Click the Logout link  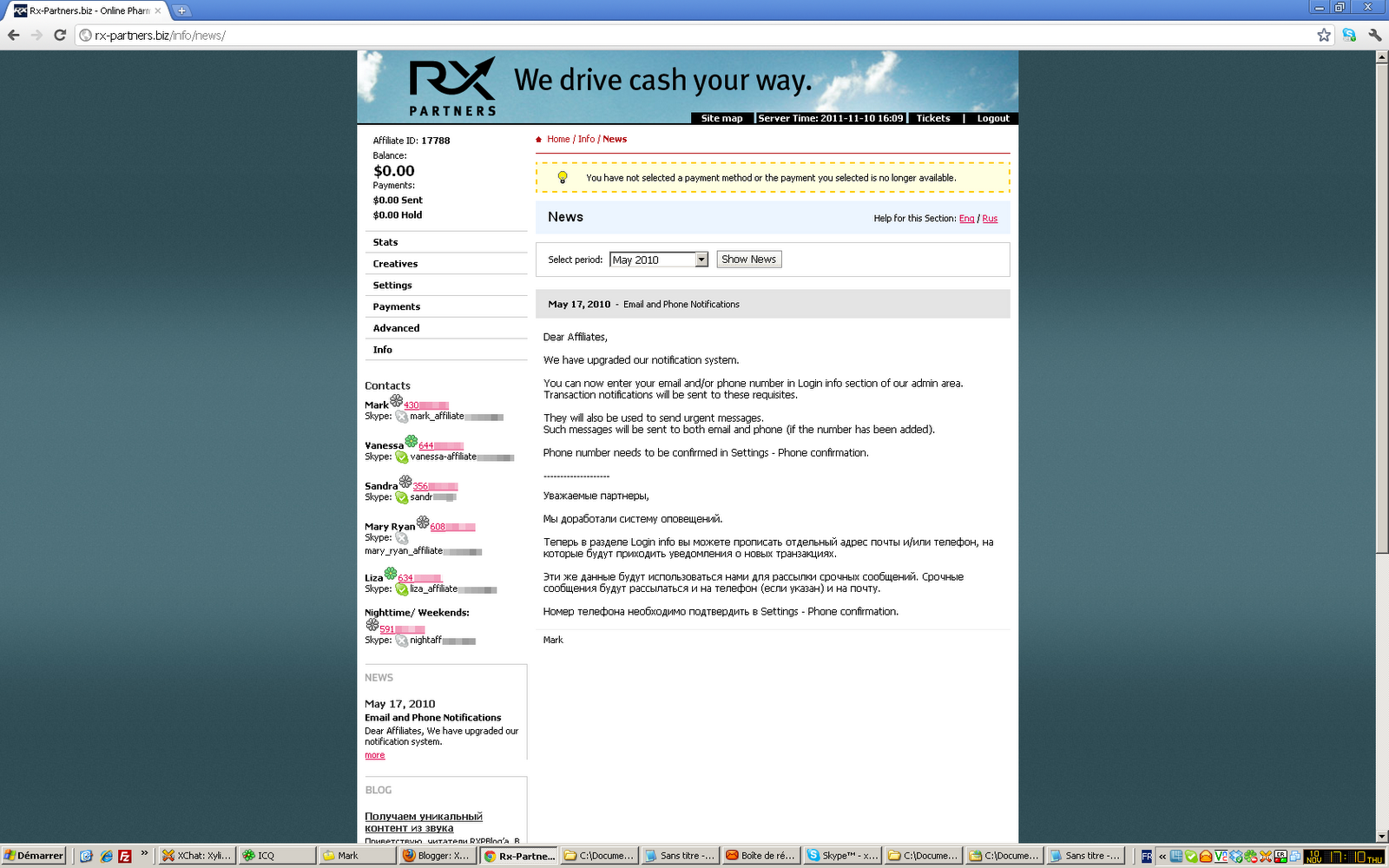[993, 118]
